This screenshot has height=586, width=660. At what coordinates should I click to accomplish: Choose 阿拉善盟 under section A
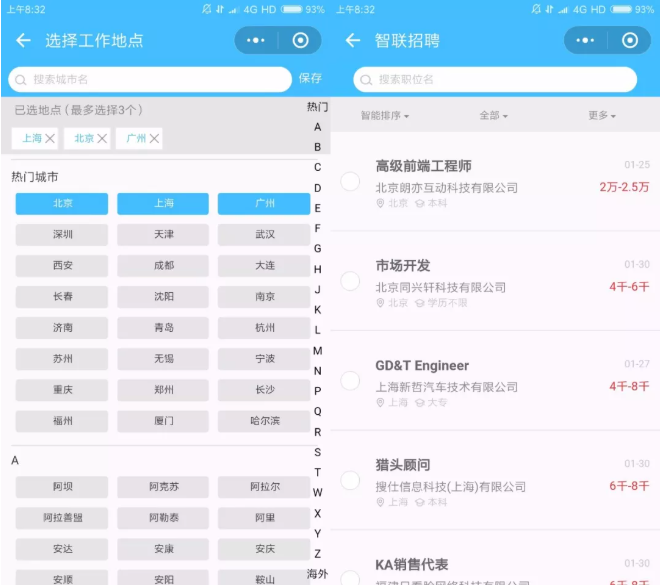click(62, 518)
